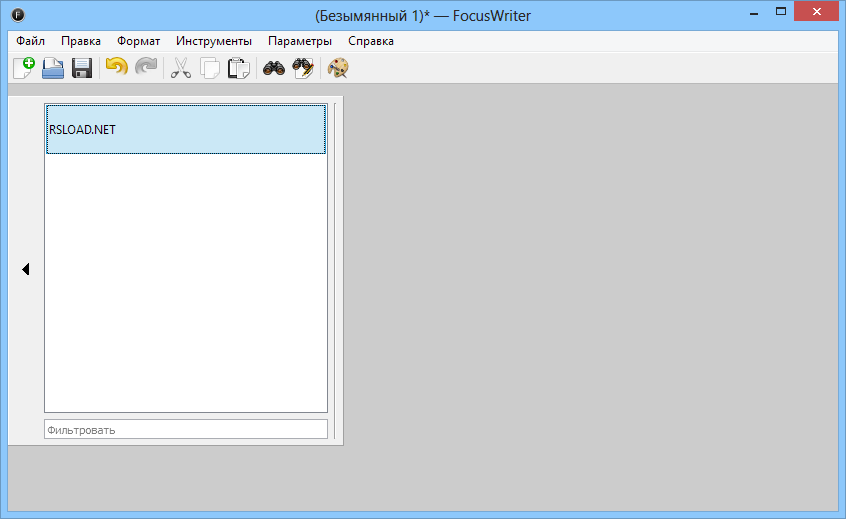Save document with the floppy disk icon
The height and width of the screenshot is (519, 846).
[x=82, y=68]
